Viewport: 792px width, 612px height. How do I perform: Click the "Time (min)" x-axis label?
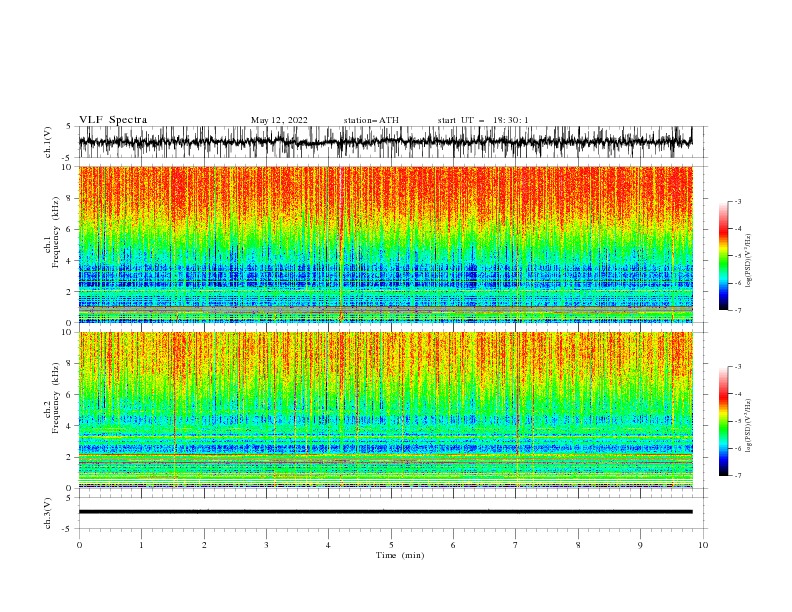[400, 555]
